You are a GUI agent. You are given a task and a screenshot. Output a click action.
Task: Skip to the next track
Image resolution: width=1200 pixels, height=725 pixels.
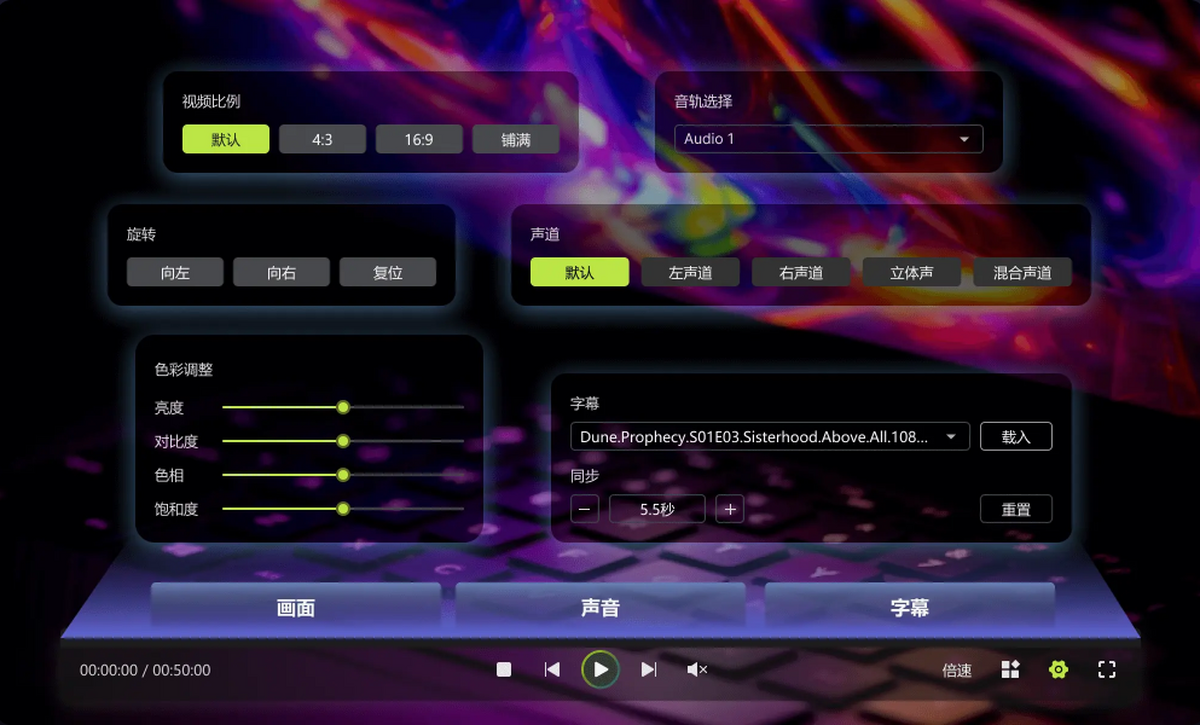tap(649, 669)
